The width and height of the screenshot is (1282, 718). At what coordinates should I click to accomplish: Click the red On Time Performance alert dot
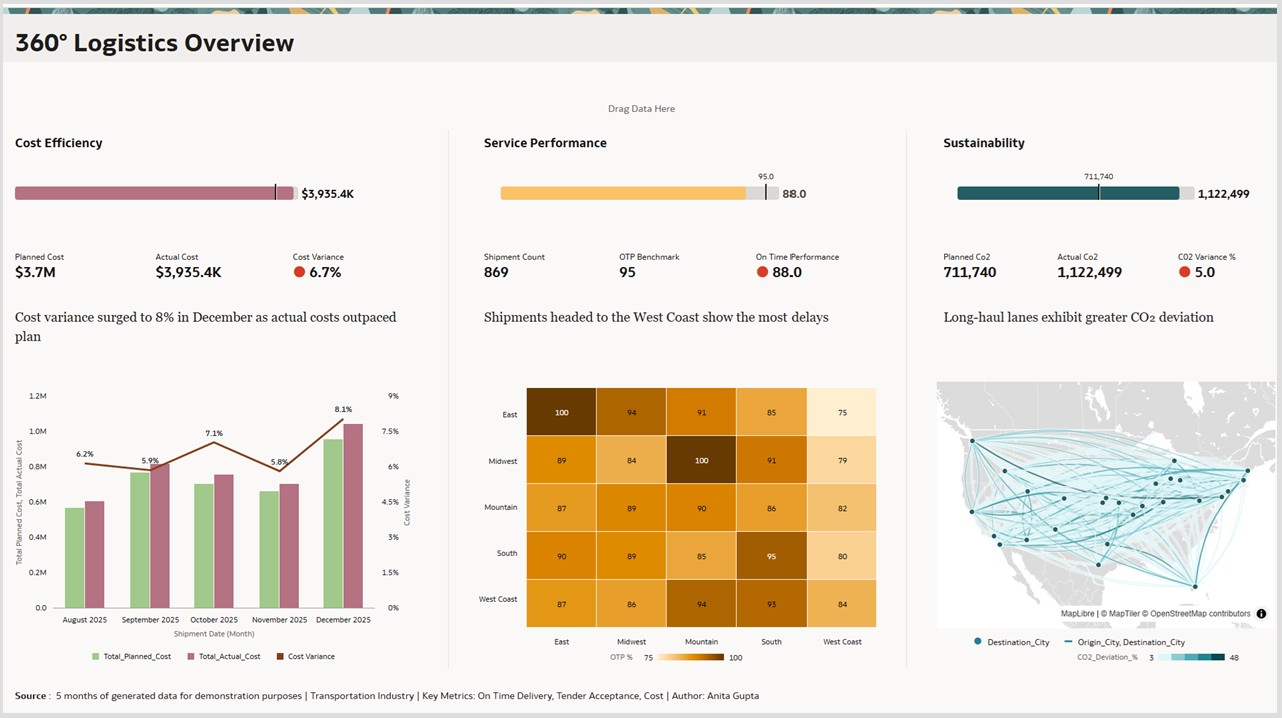click(762, 270)
